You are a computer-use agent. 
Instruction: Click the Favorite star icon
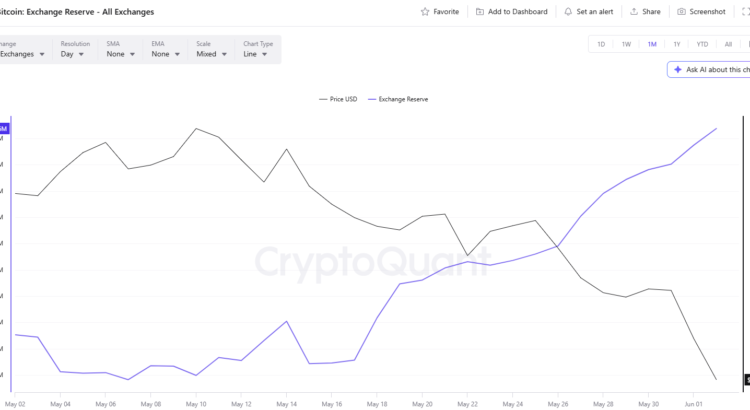[x=425, y=11]
